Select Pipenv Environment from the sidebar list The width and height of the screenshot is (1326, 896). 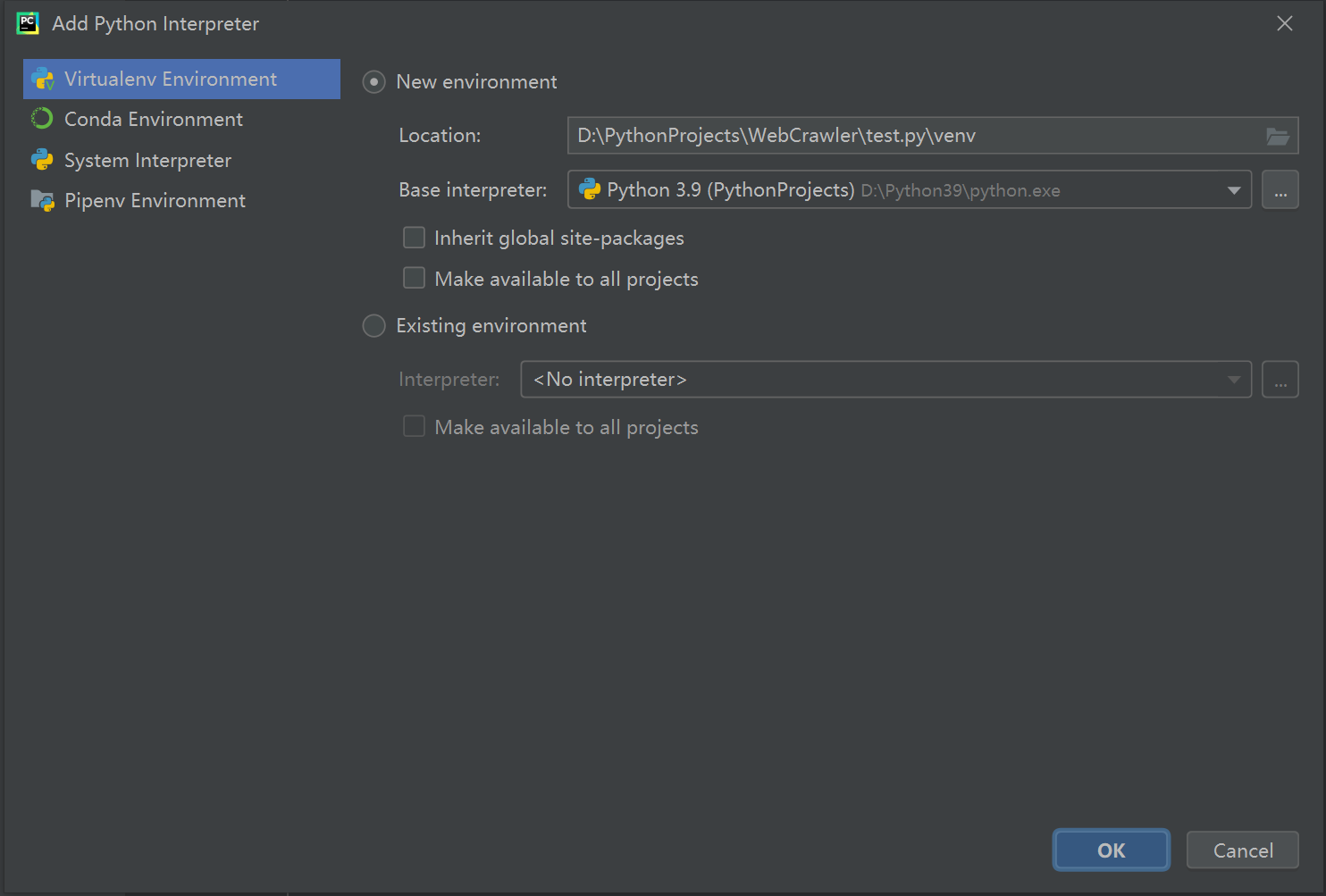(155, 200)
